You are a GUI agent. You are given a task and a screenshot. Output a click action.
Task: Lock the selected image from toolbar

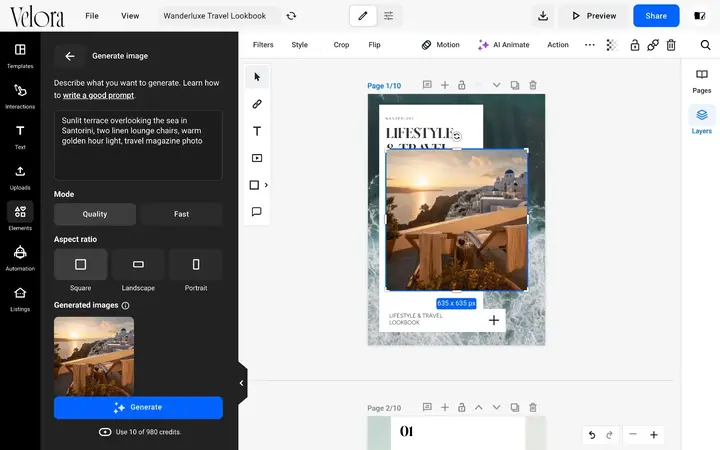[x=635, y=45]
